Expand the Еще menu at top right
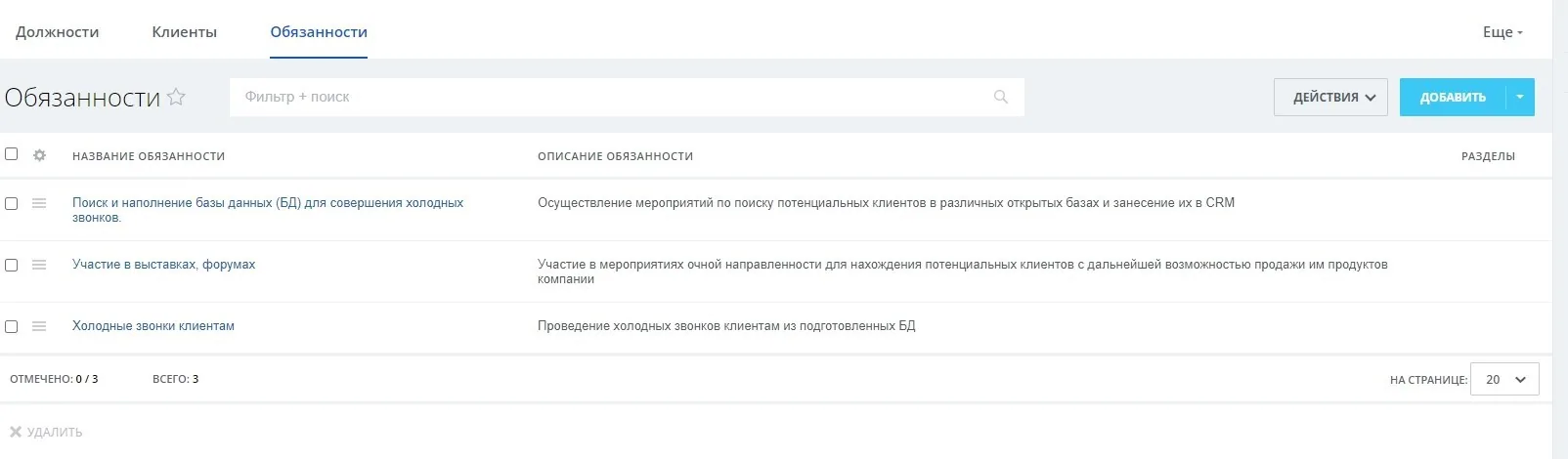 coord(1503,32)
